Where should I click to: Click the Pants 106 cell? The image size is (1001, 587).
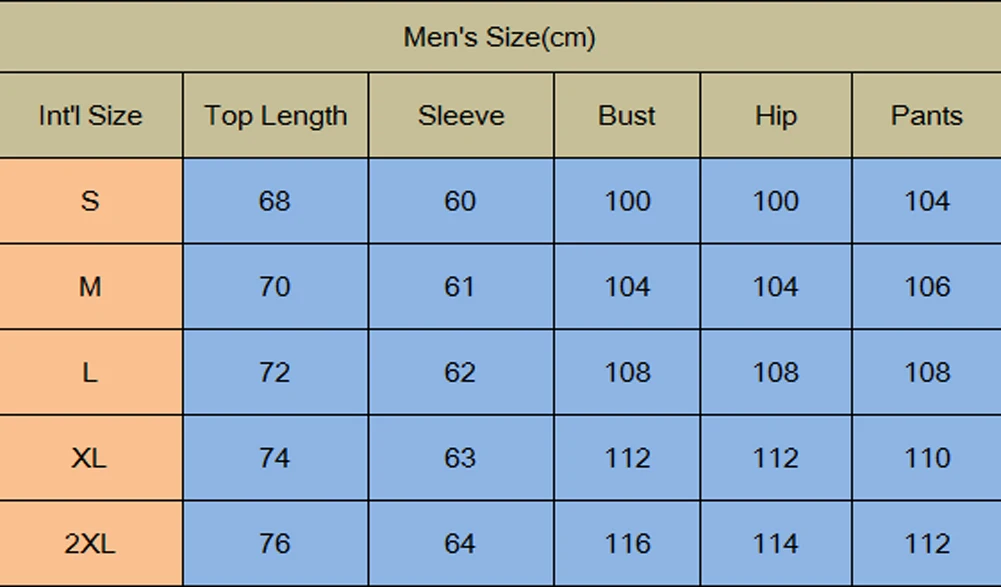point(926,287)
